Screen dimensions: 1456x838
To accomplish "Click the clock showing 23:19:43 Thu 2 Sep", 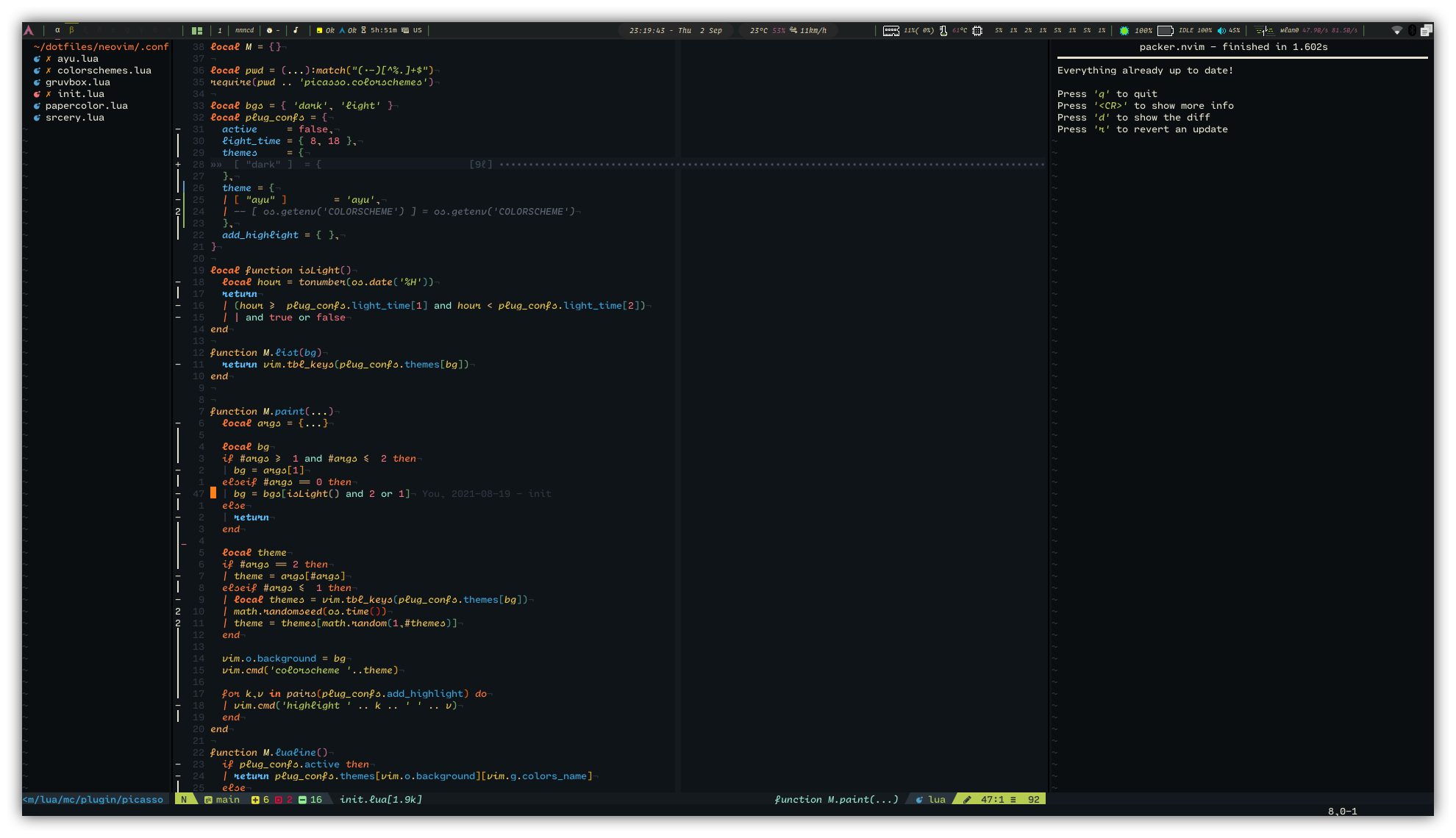I will 675,30.
